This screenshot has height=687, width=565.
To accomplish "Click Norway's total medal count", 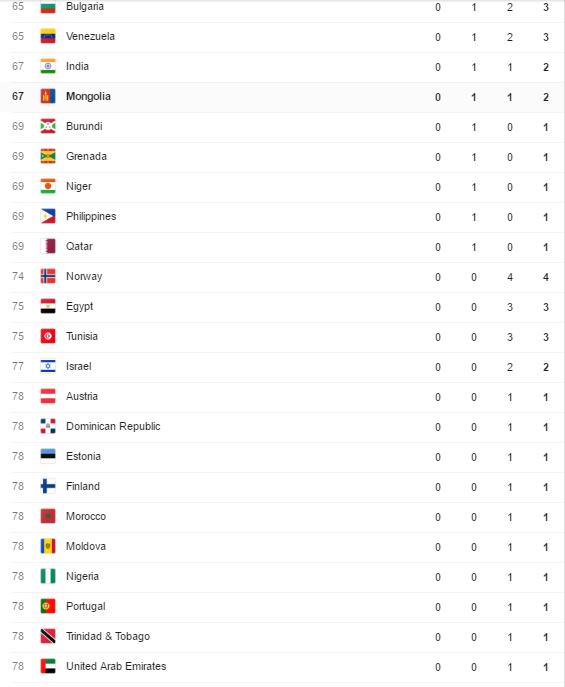I will click(546, 277).
